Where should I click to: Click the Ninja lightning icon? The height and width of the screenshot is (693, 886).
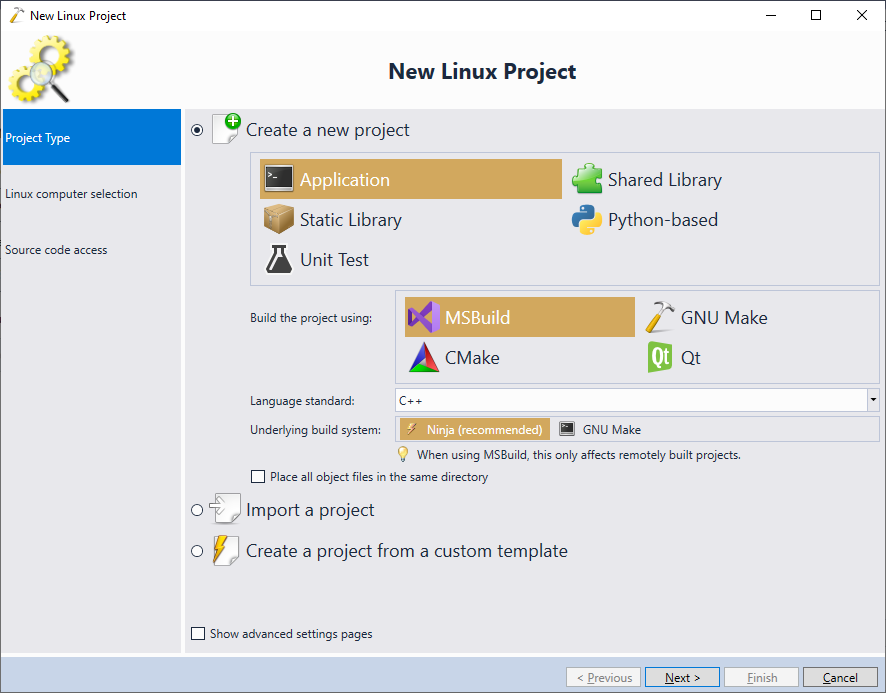click(x=412, y=429)
